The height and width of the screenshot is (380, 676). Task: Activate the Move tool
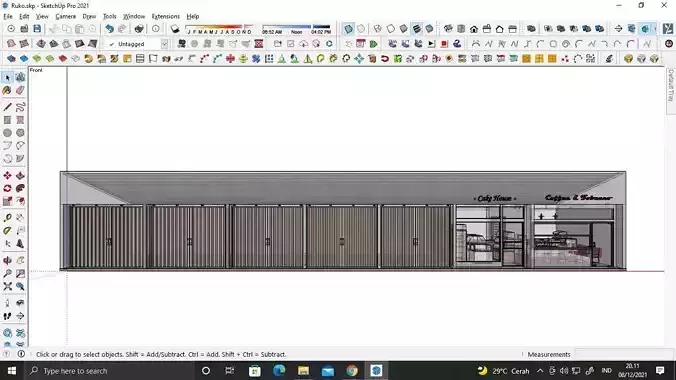7,176
